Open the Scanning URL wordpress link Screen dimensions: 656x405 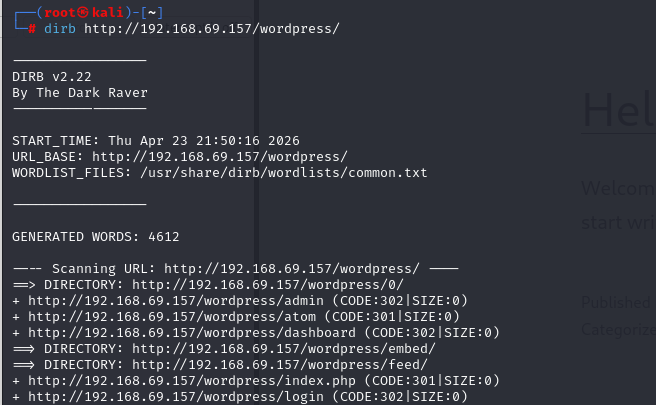tap(292, 269)
